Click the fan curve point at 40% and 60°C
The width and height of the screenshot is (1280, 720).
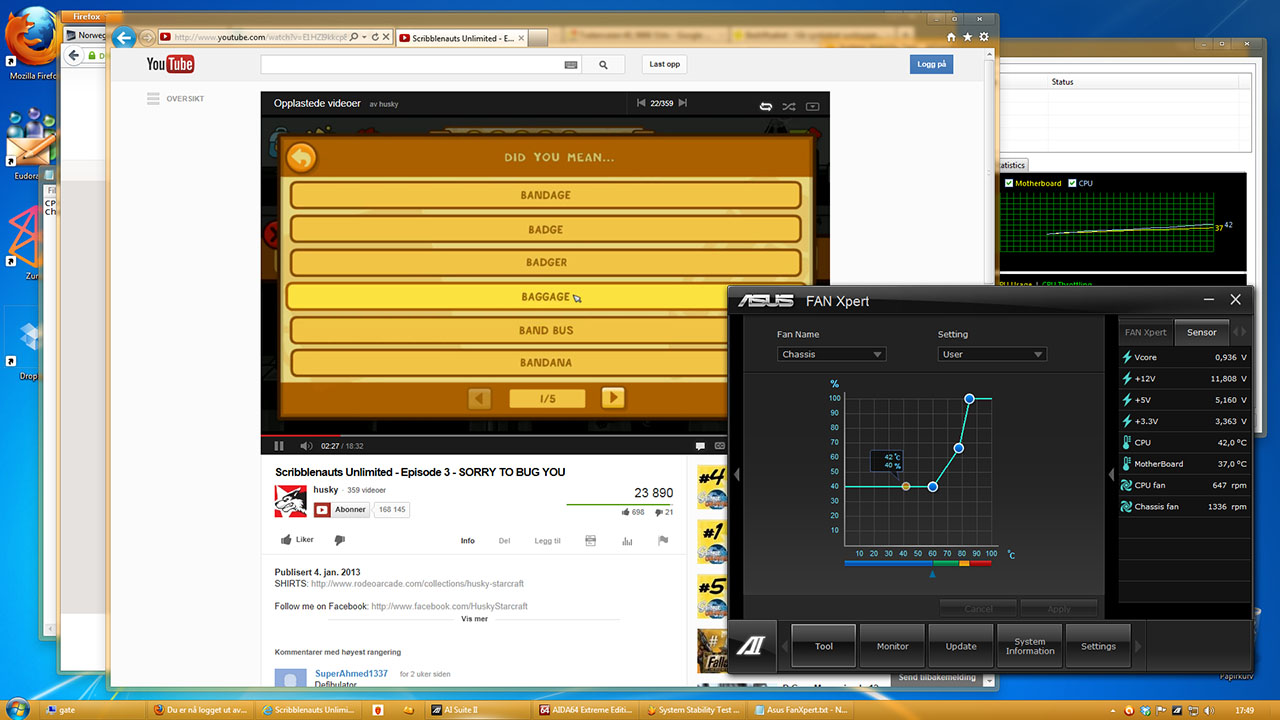(x=933, y=487)
